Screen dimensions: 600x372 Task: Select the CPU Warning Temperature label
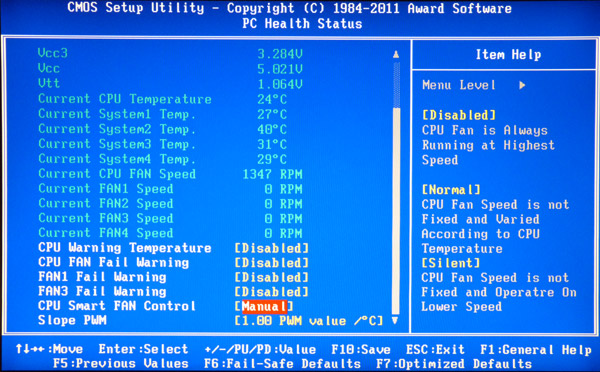125,248
